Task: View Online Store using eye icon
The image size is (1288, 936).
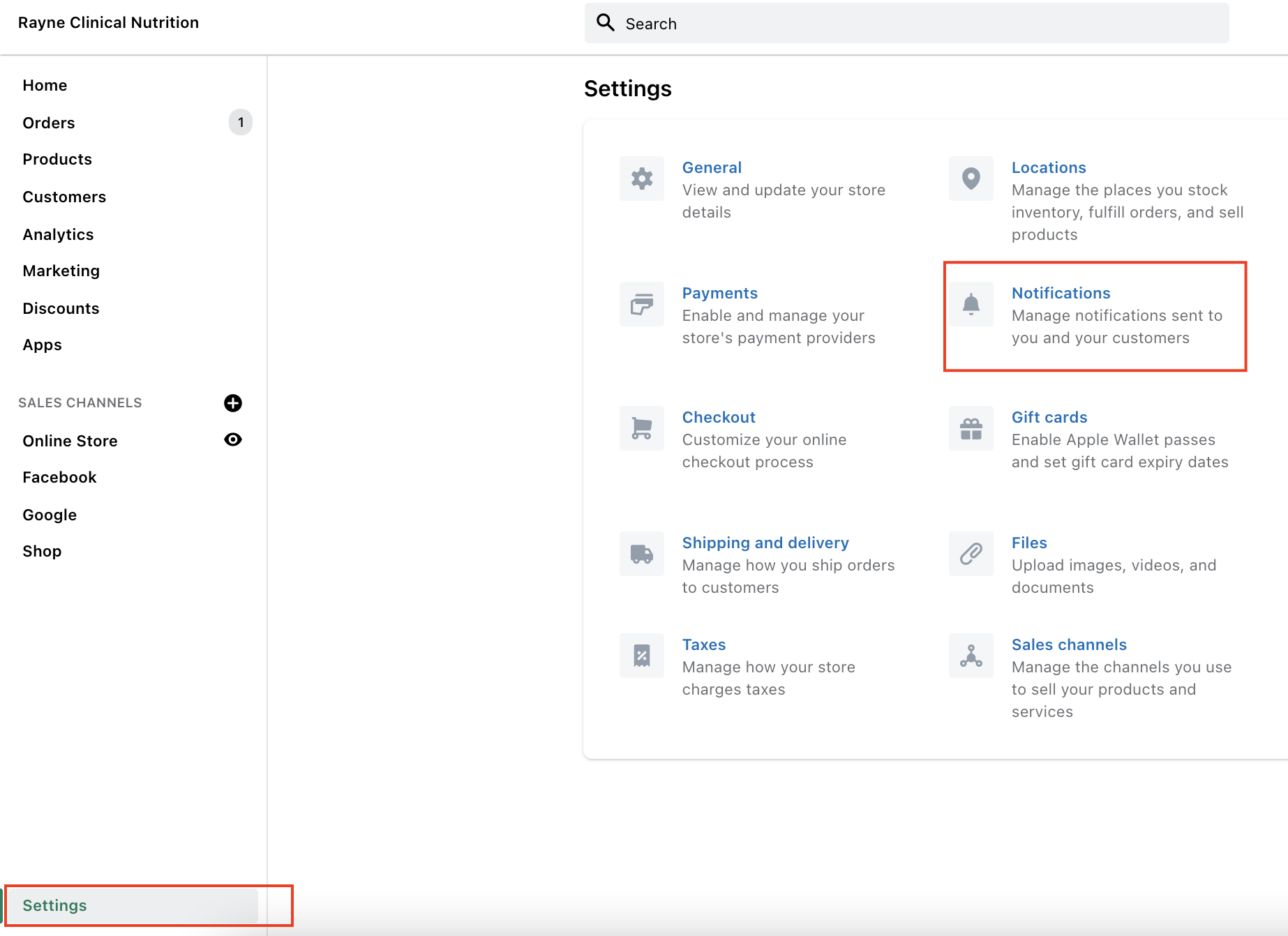Action: pos(233,439)
